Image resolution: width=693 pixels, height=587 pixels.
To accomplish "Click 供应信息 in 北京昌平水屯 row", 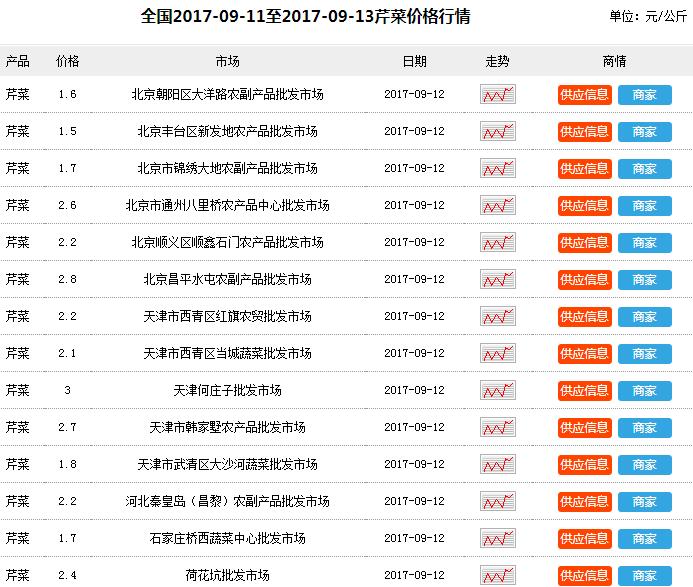I will pyautogui.click(x=584, y=280).
